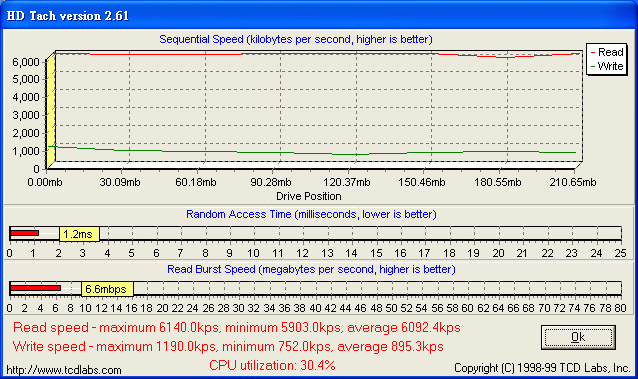Click the 150.46mb axis label
Viewport: 638px width, 379px height.
pos(422,182)
